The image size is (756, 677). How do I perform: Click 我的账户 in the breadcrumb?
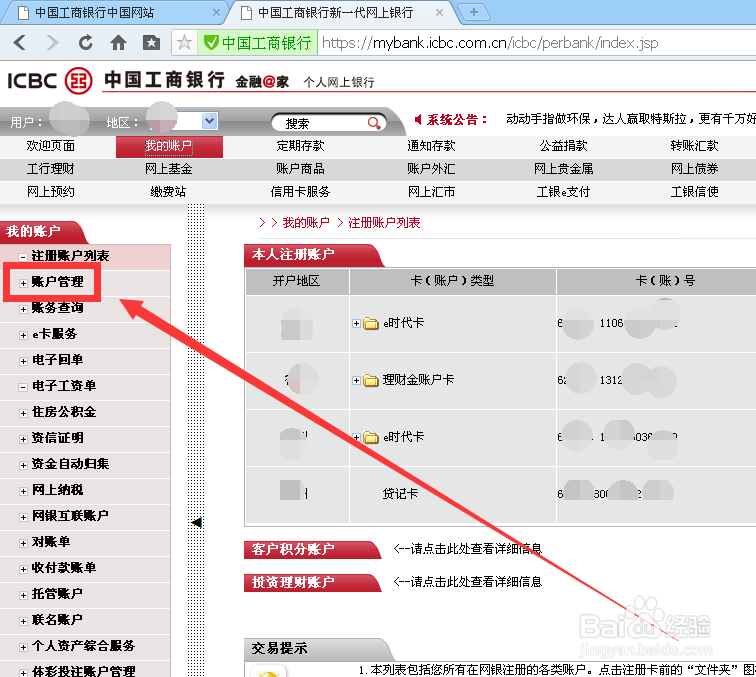coord(306,223)
